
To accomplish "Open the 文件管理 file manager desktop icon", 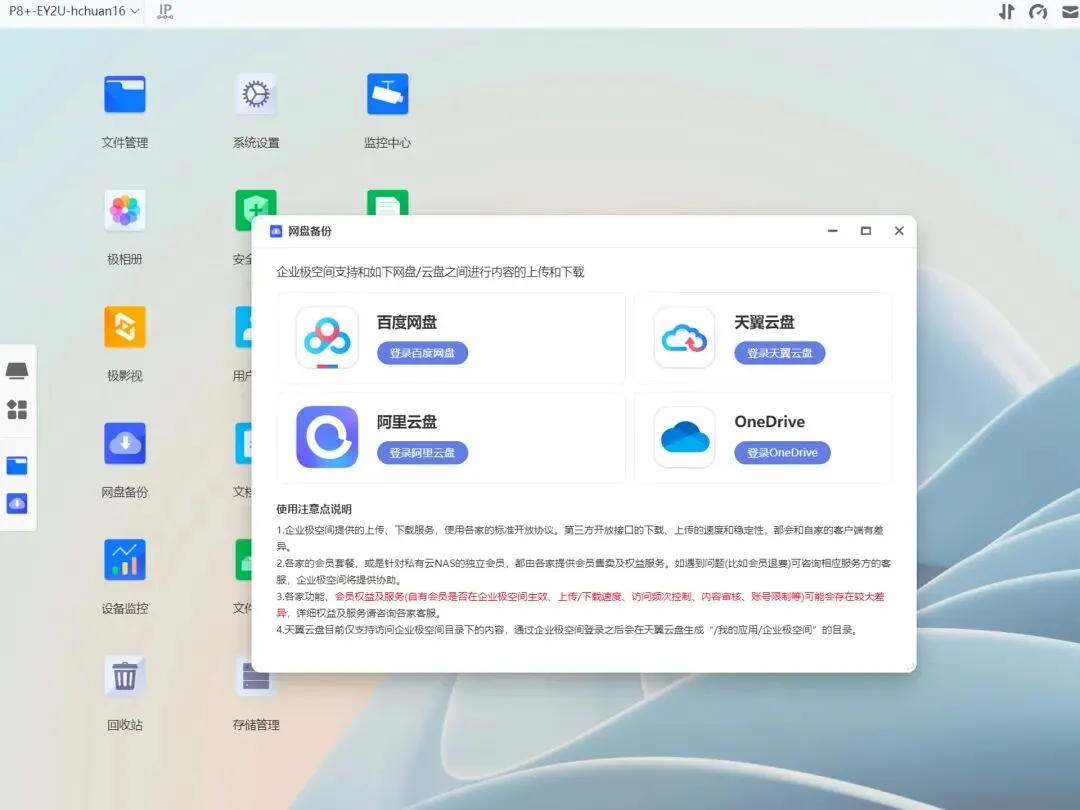I will click(125, 94).
